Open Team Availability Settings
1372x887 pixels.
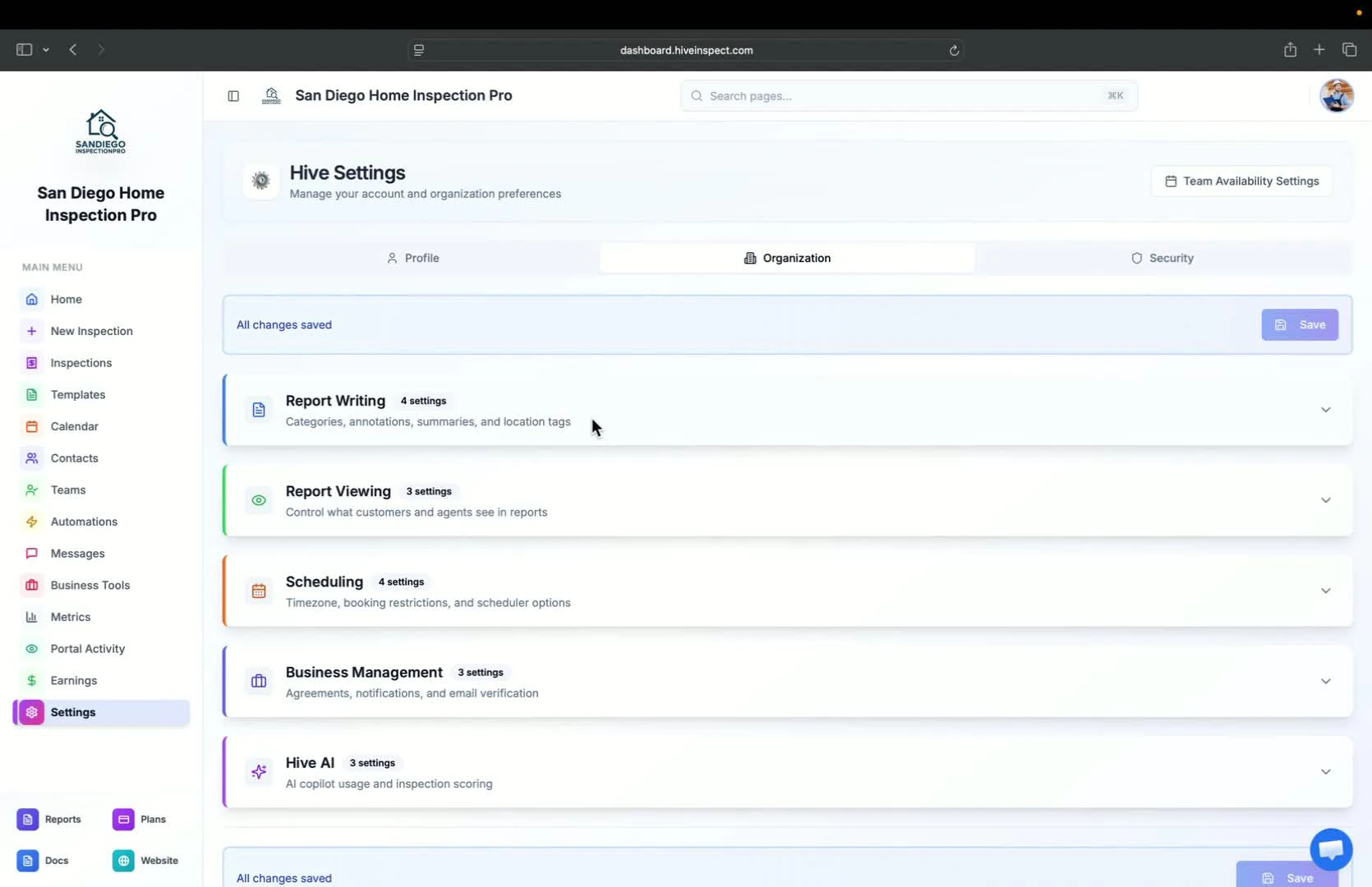1241,181
